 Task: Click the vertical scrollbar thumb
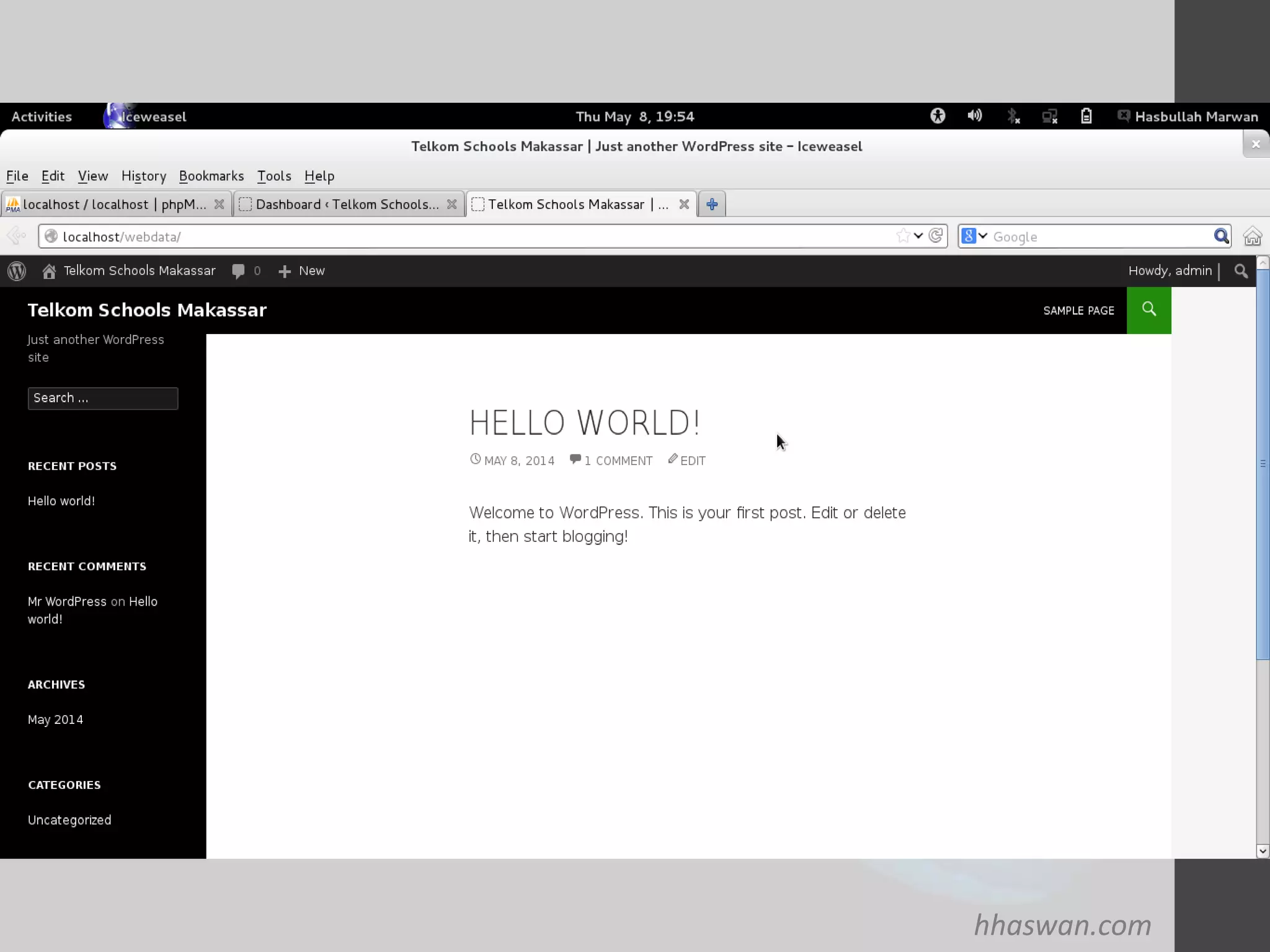[x=1263, y=465]
